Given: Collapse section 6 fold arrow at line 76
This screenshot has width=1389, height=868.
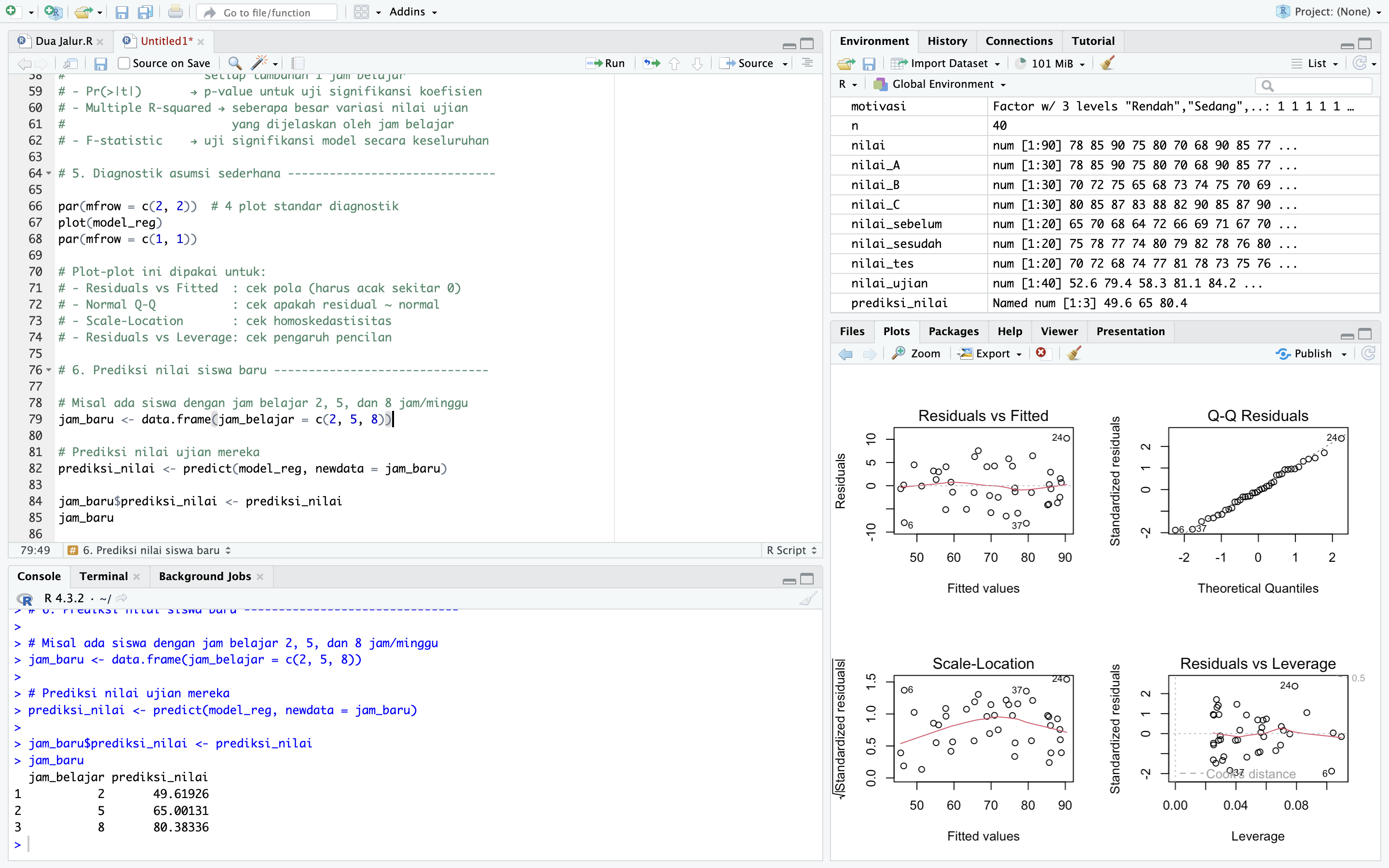Looking at the screenshot, I should coord(49,370).
